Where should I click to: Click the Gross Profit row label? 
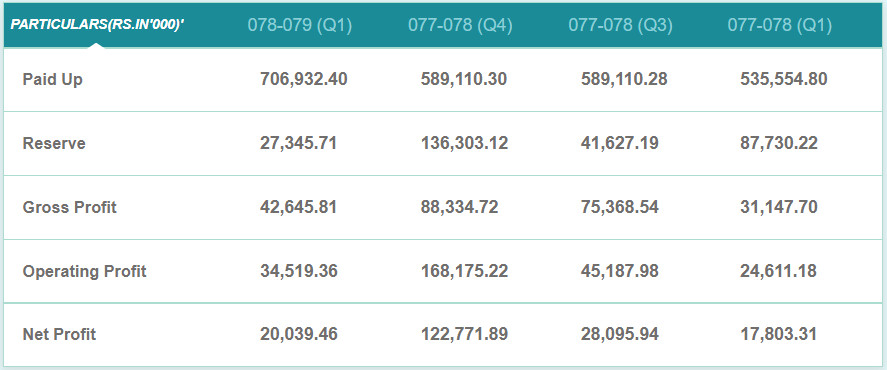[70, 208]
